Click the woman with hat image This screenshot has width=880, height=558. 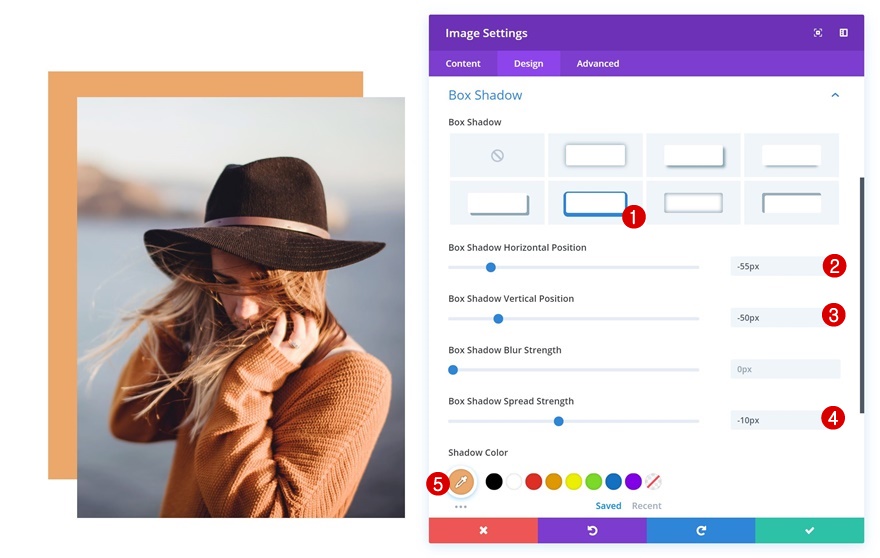click(241, 307)
